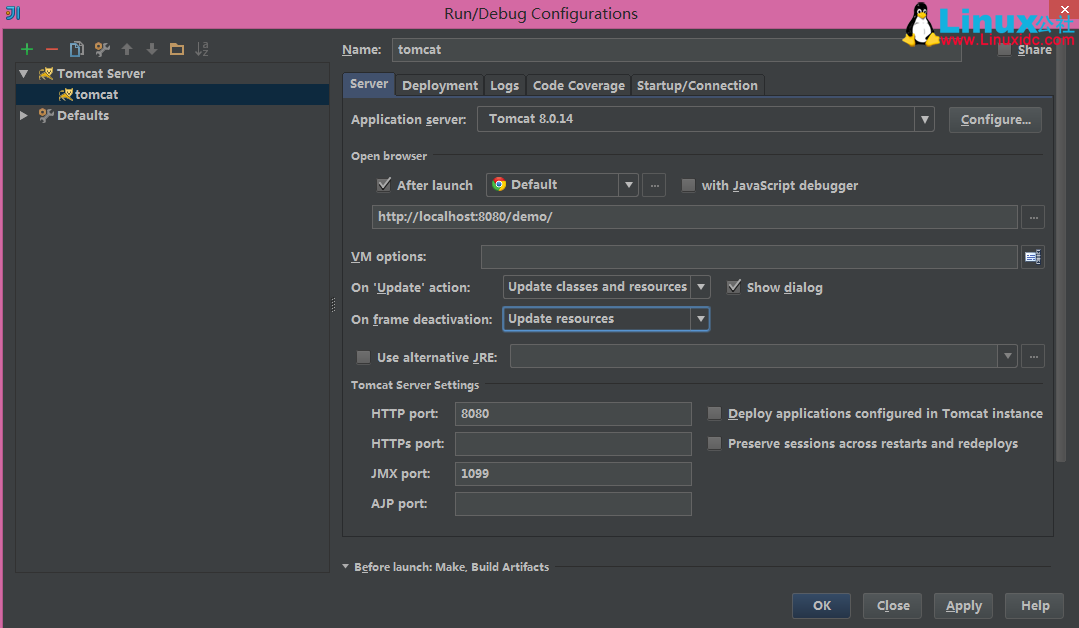Click inside the HTTP port field

(573, 413)
